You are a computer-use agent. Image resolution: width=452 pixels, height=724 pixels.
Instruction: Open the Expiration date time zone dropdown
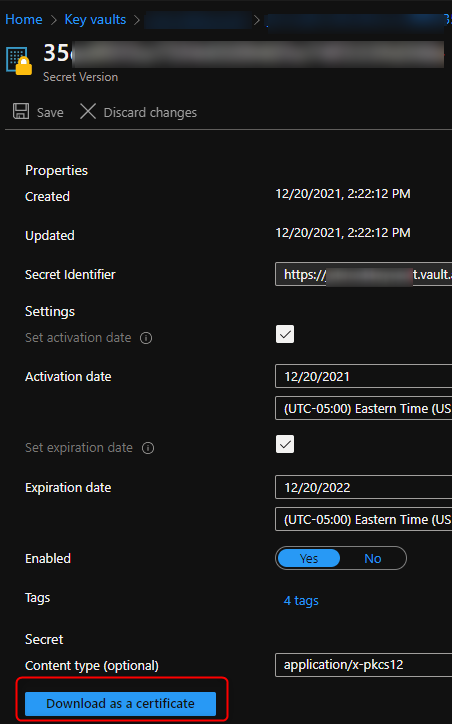tap(363, 519)
